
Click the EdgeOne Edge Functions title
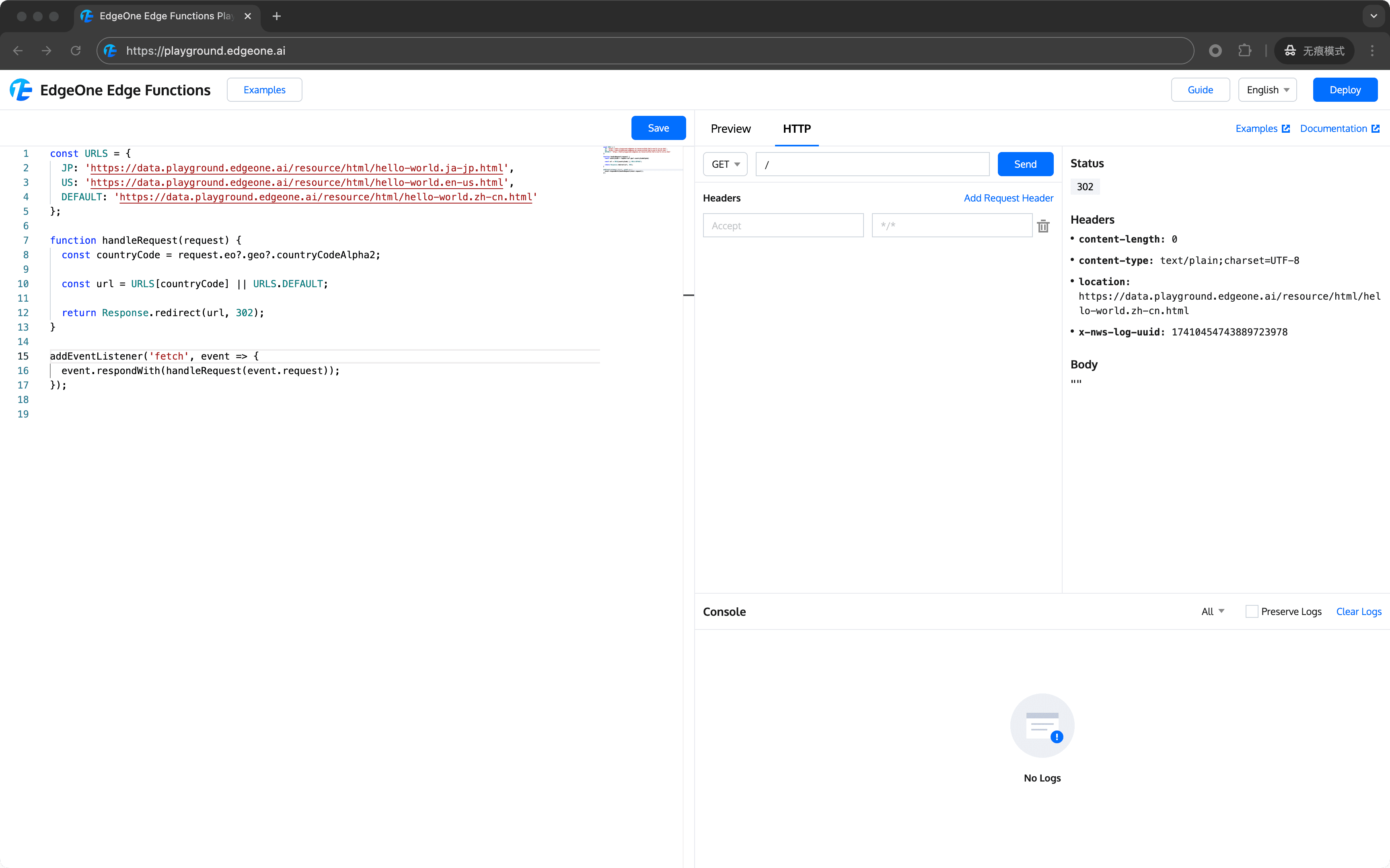coord(125,90)
